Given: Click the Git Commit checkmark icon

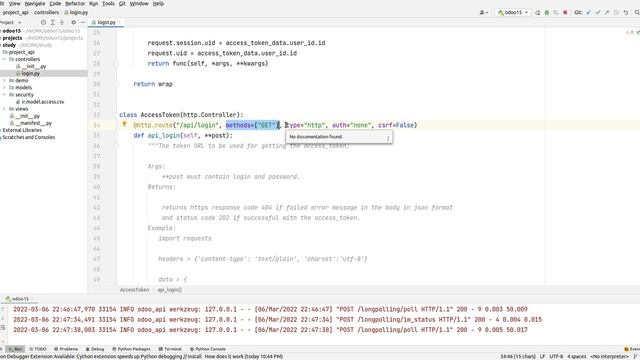Looking at the screenshot, I should coord(598,13).
